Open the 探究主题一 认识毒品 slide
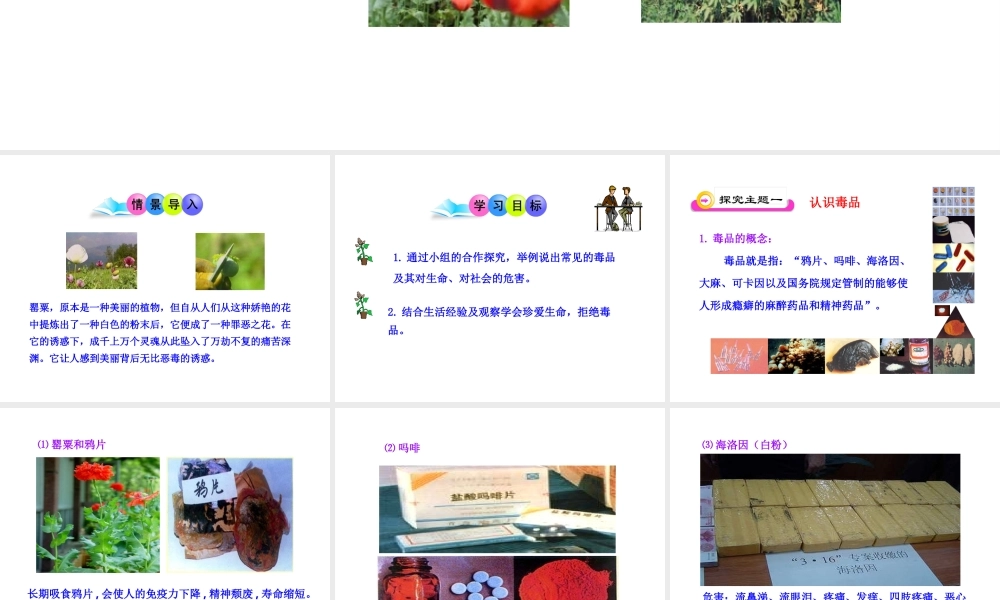This screenshot has width=1000, height=600. click(x=835, y=279)
